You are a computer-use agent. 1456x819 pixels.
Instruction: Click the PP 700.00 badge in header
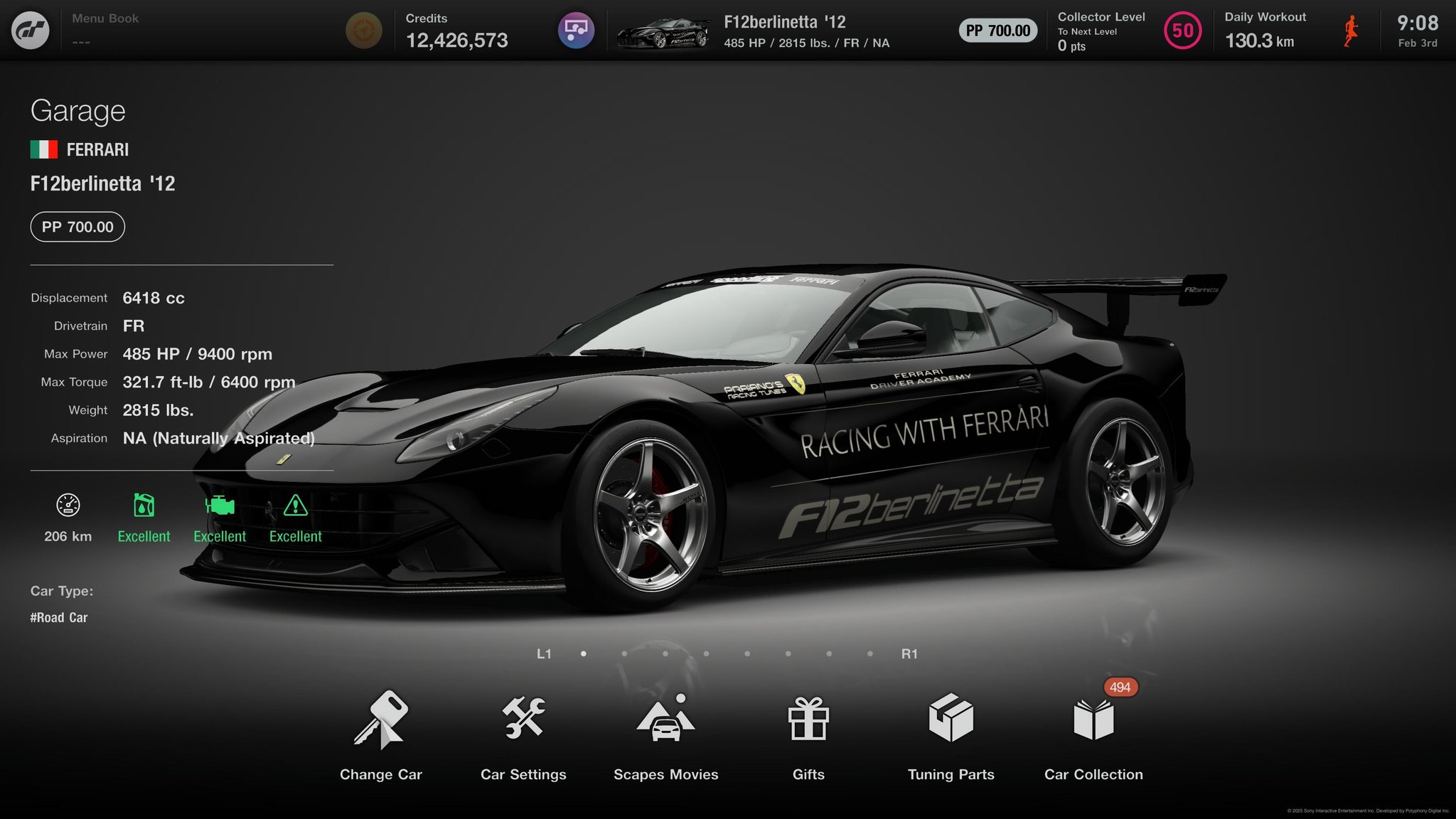(998, 31)
